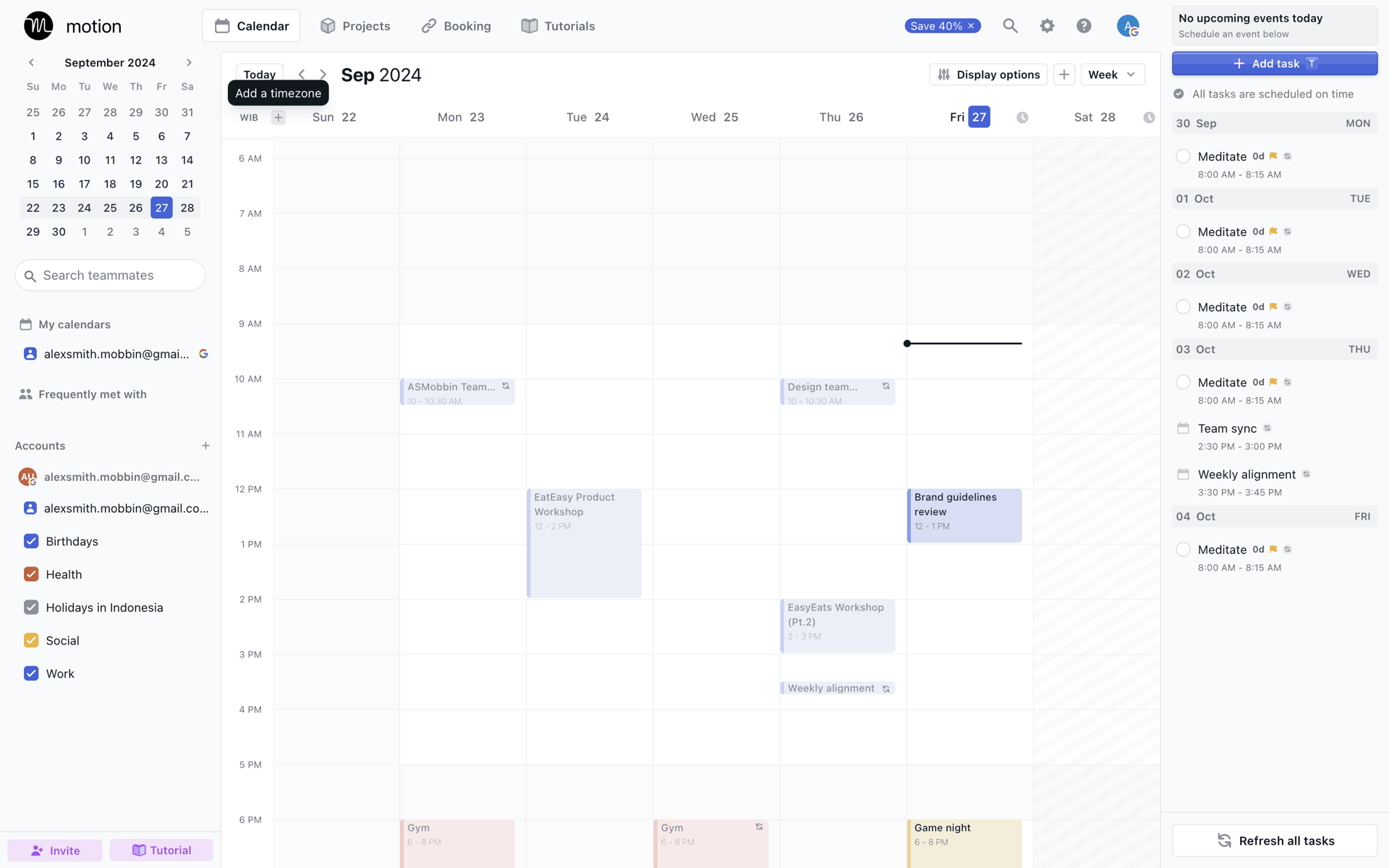1389x868 pixels.
Task: Switch to the Booking tab
Action: tap(456, 26)
